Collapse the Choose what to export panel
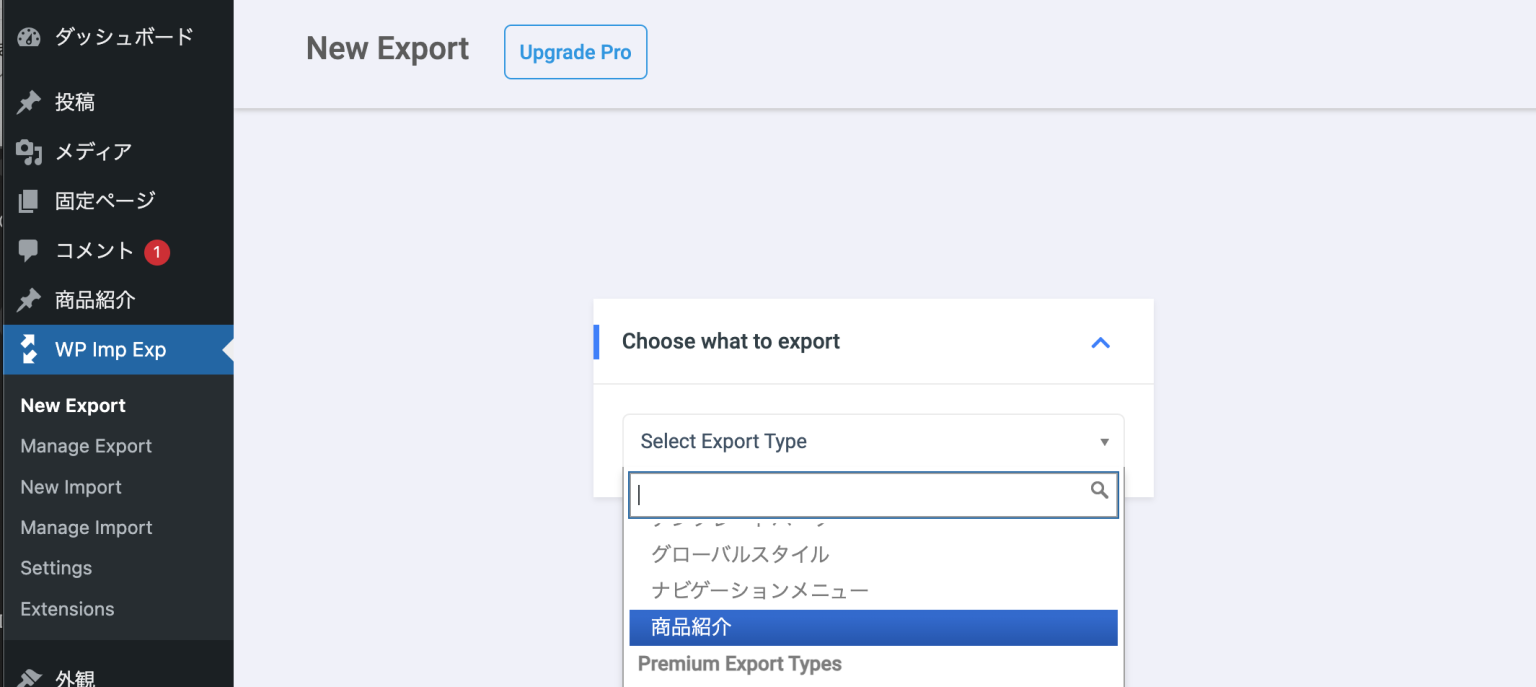The height and width of the screenshot is (687, 1536). [1100, 341]
